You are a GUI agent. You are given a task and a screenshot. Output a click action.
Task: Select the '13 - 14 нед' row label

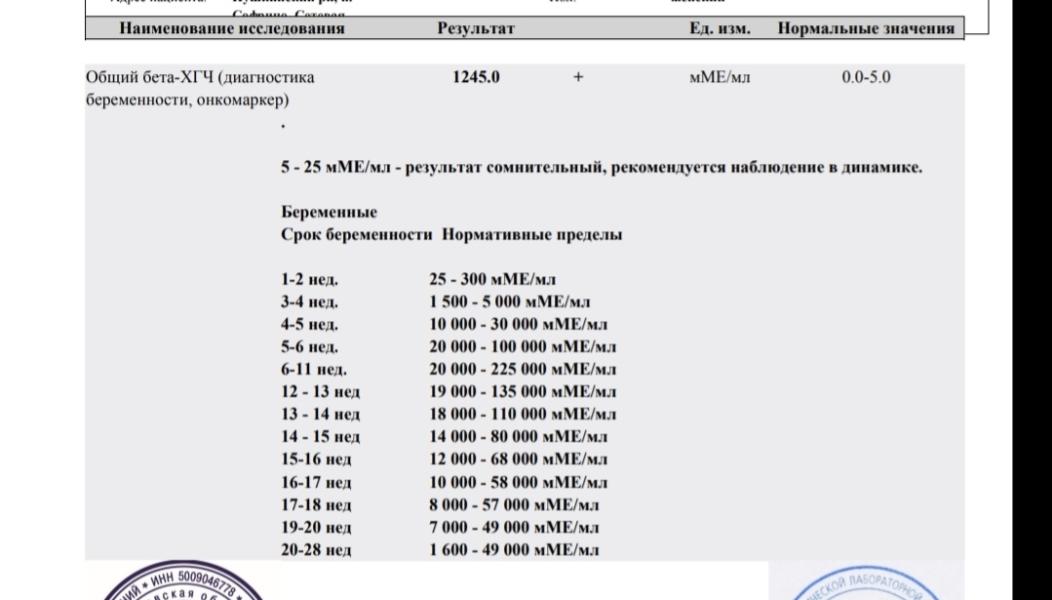tap(320, 414)
